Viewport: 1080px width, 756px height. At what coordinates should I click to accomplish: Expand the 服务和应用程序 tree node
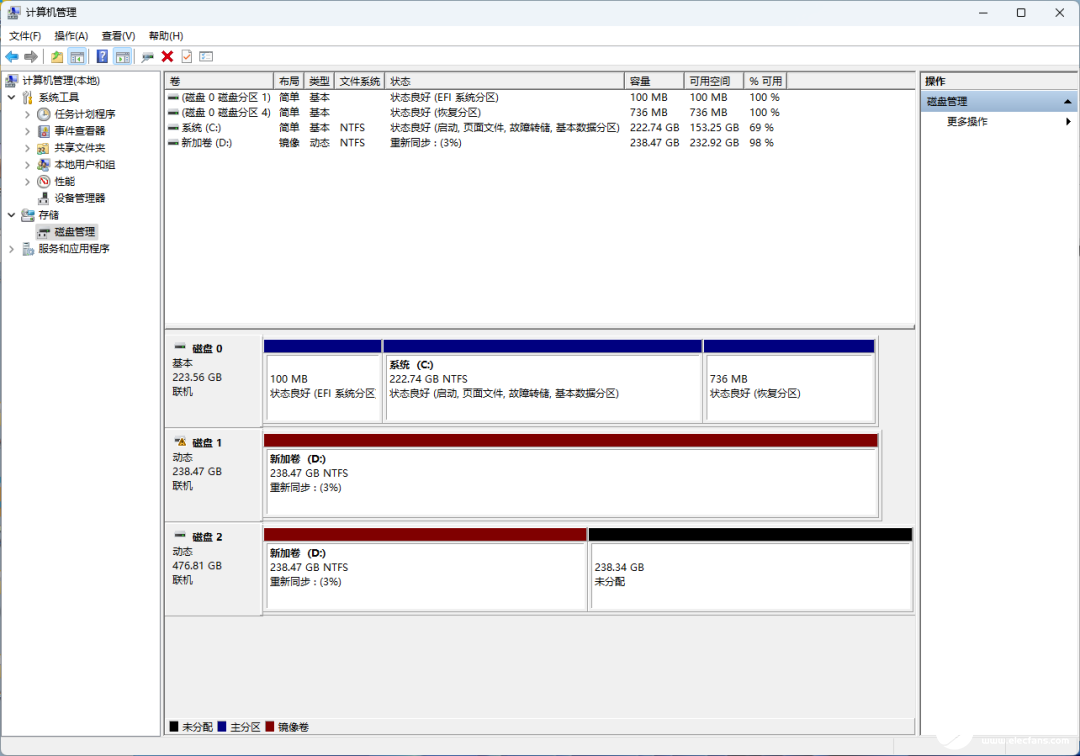point(10,248)
